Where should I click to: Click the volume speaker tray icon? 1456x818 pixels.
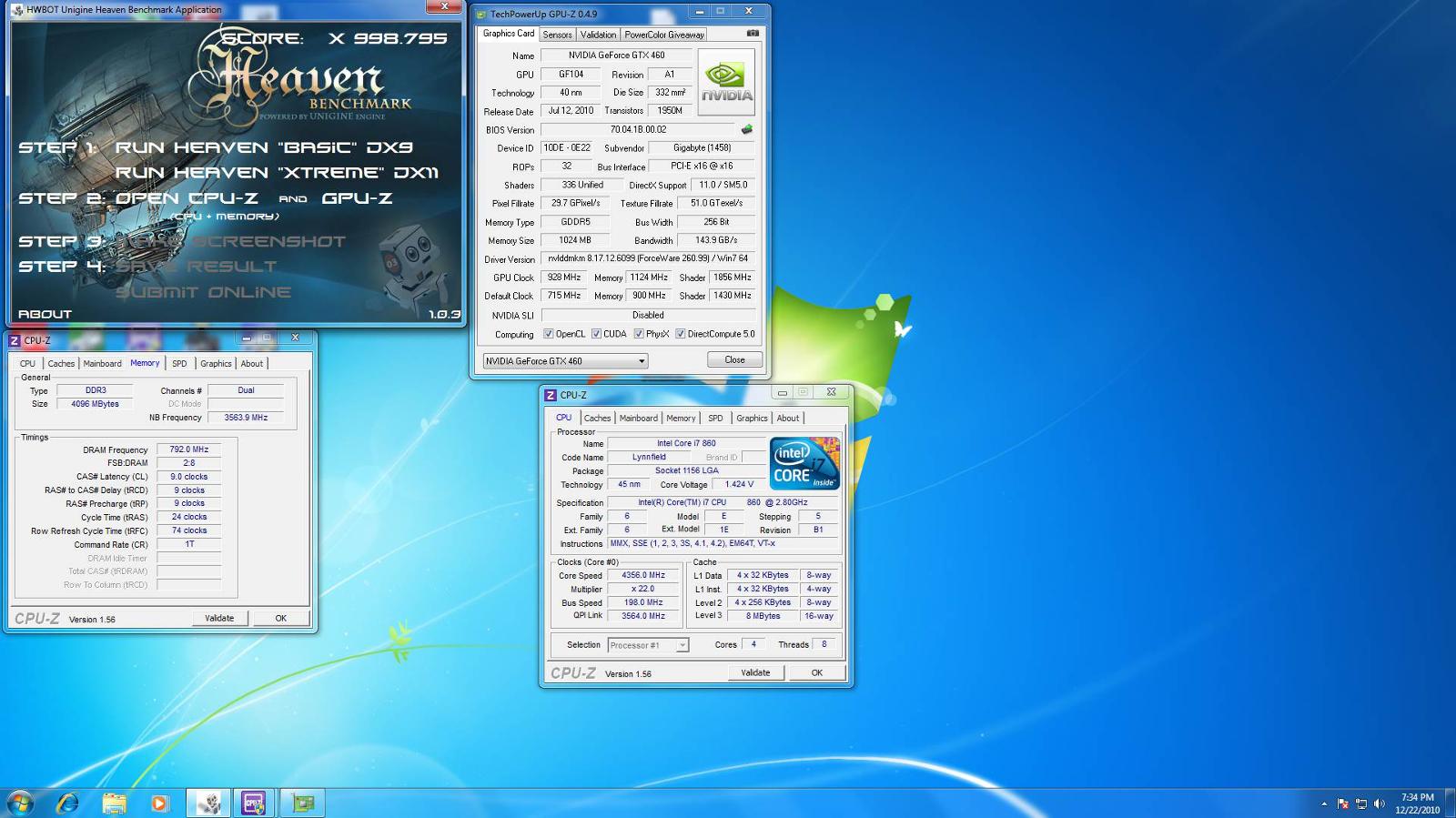(1380, 803)
